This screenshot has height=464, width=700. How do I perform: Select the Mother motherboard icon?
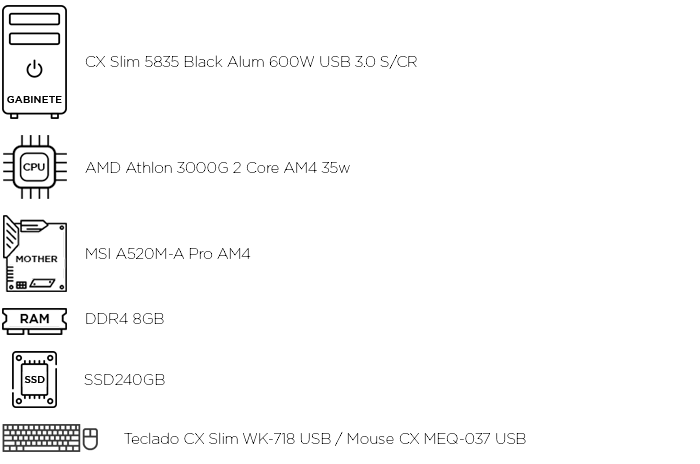[x=35, y=254]
